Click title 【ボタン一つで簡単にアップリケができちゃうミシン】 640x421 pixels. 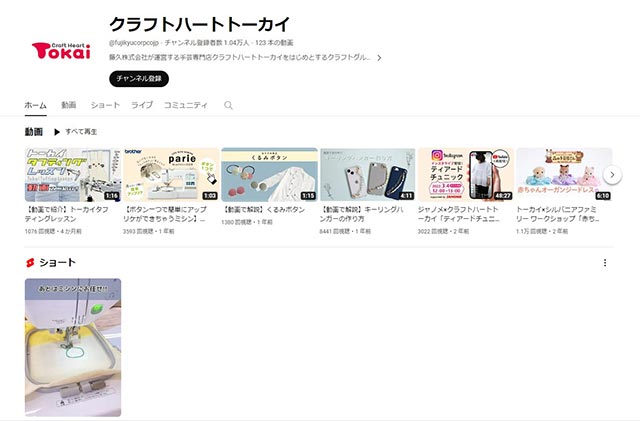point(165,214)
